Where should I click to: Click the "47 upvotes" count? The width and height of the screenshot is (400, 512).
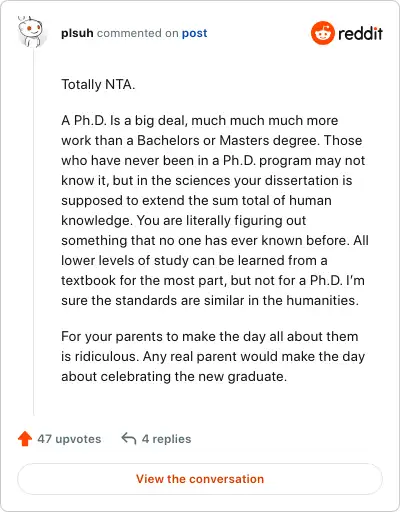point(69,439)
